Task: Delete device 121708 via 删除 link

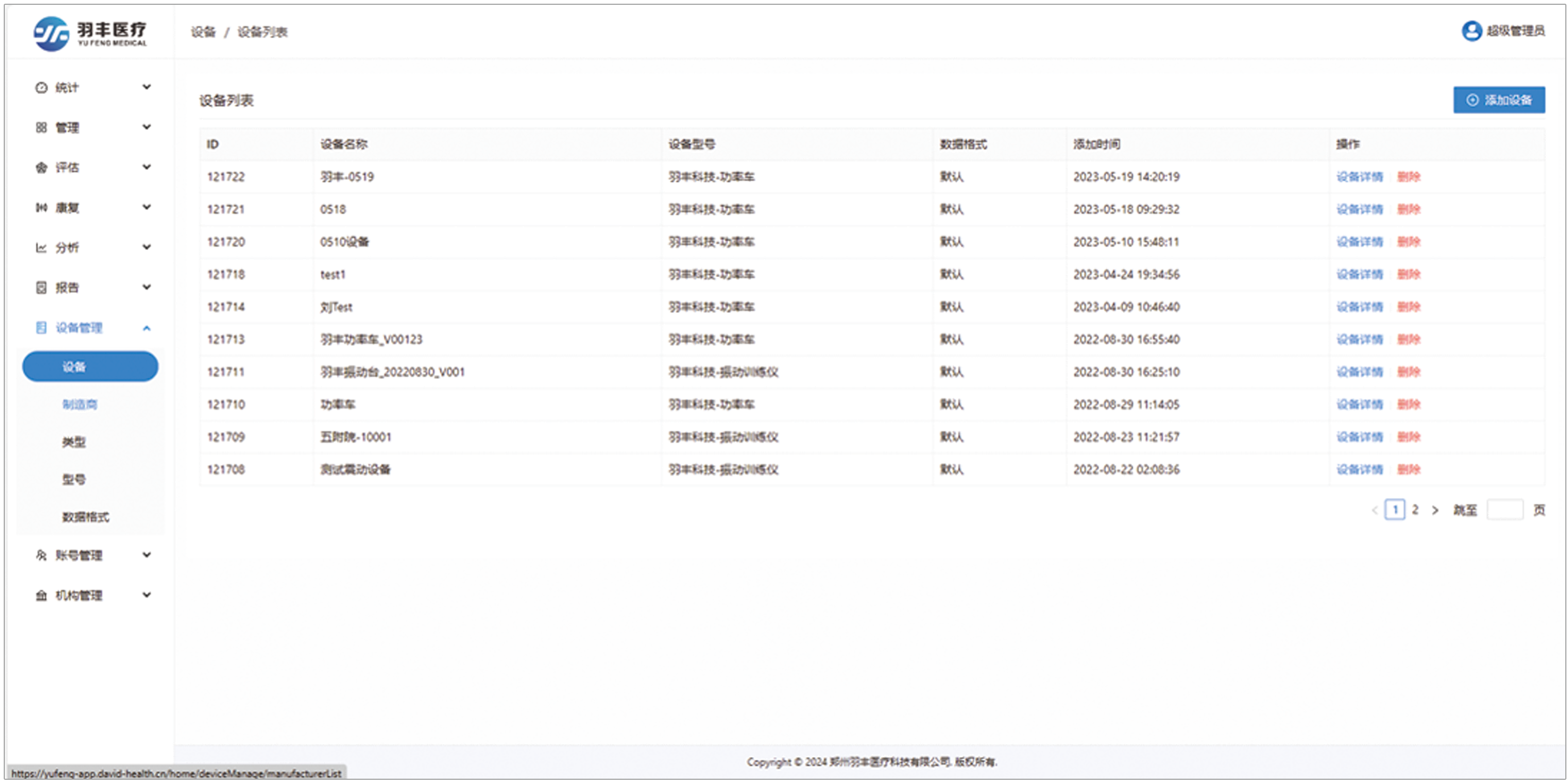Action: [1409, 470]
